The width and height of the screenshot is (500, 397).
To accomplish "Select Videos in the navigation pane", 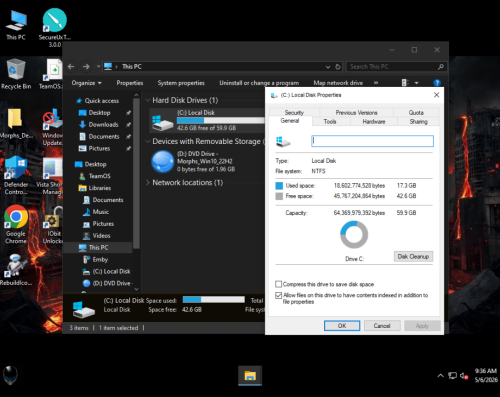I will point(101,236).
